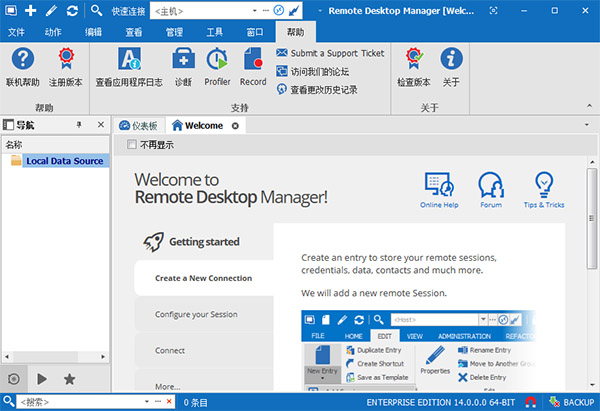Click ENTERPRISE EDITION version text

(440, 403)
